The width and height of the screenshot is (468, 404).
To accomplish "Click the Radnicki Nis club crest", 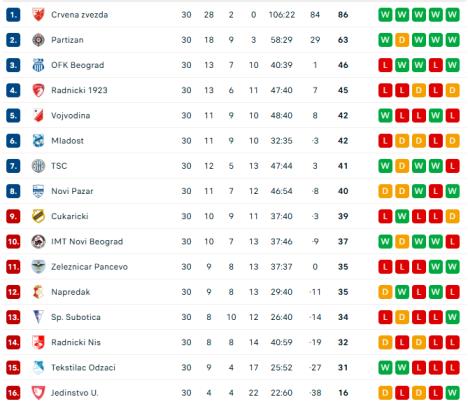I will (38, 342).
